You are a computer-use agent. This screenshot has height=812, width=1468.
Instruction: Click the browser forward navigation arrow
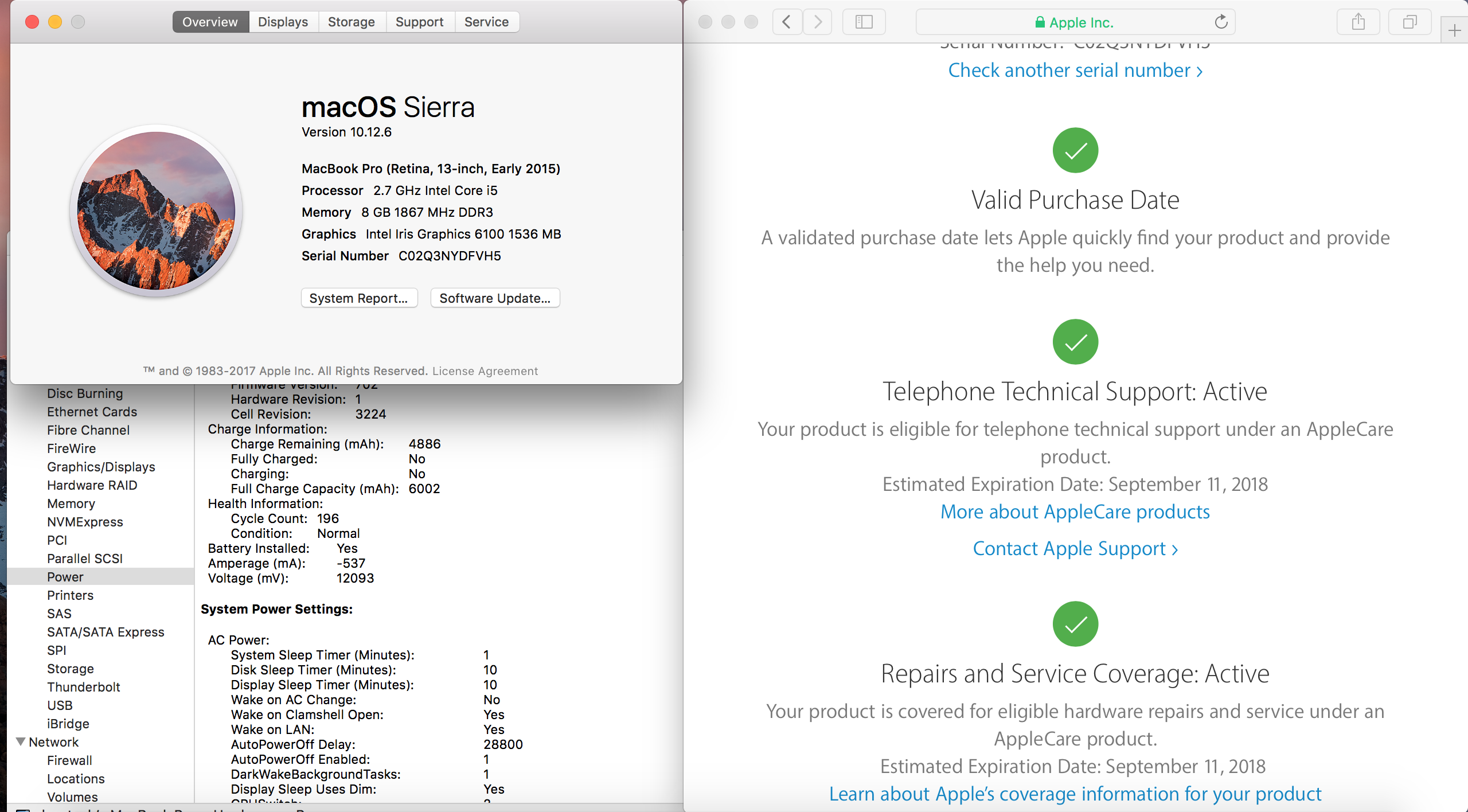[819, 22]
